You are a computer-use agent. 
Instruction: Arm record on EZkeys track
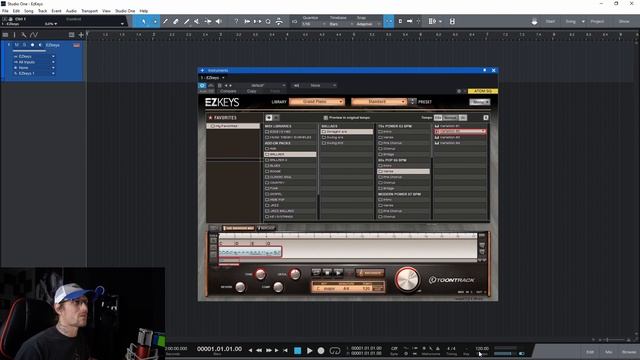(32, 45)
